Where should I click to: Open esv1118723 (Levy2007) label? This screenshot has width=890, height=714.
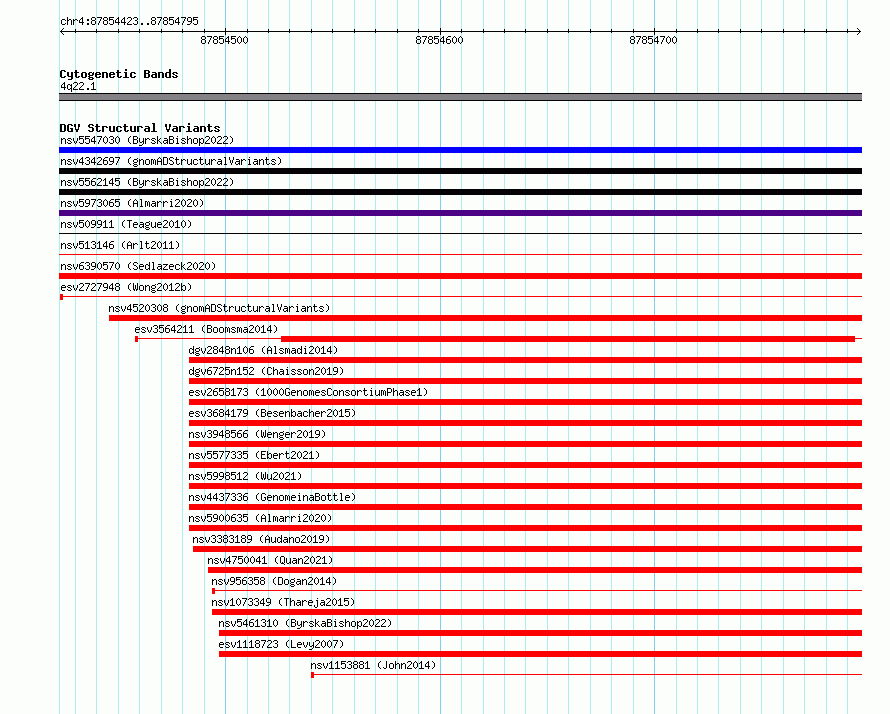(x=282, y=644)
